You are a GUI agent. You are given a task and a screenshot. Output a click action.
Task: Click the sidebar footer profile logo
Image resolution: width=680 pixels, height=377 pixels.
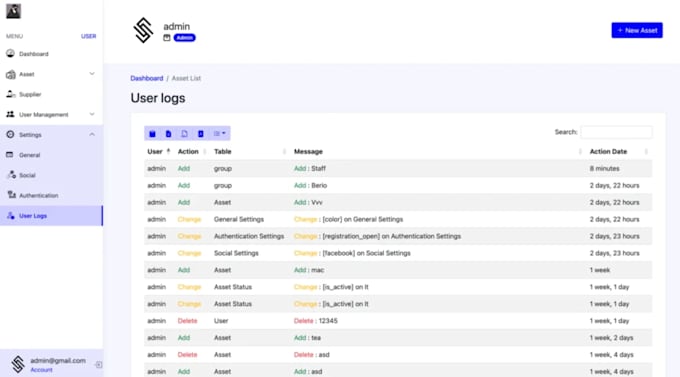pos(18,364)
